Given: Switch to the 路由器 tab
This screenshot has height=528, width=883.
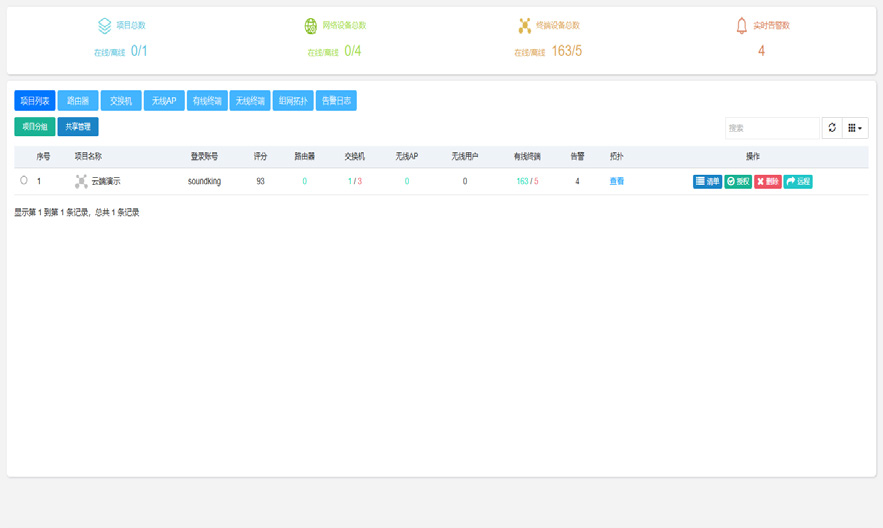Looking at the screenshot, I should pyautogui.click(x=78, y=101).
